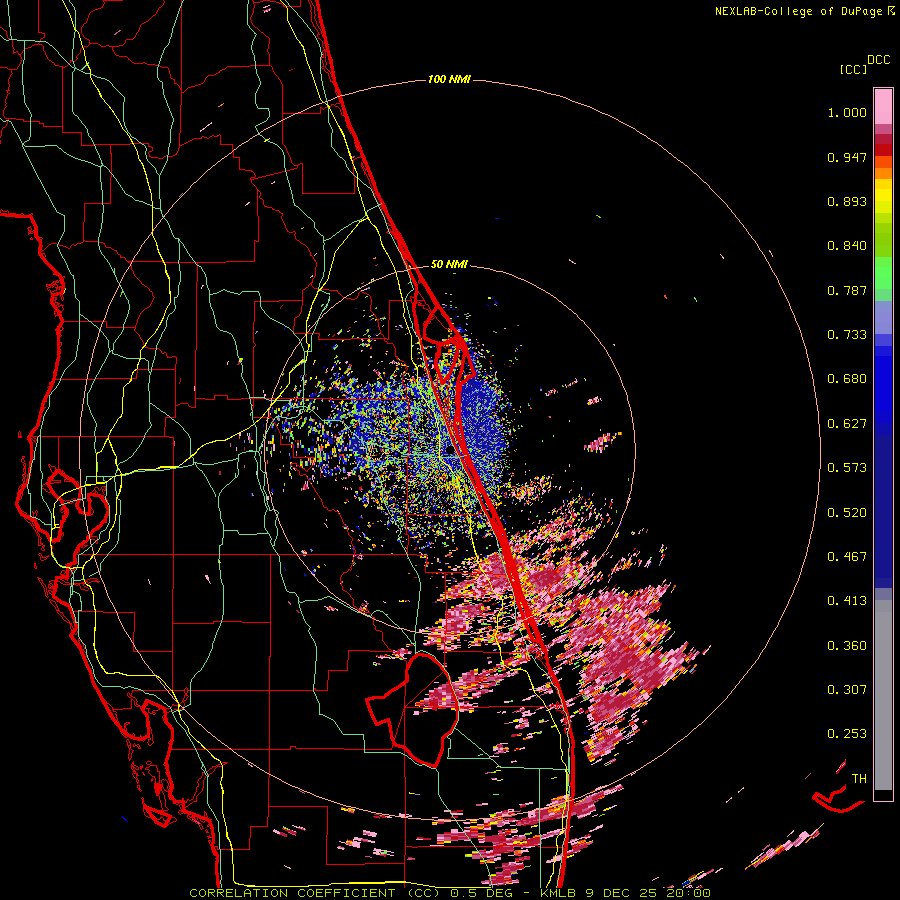Select the 0.307 scale value
Viewport: 900px width, 900px height.
click(x=847, y=690)
